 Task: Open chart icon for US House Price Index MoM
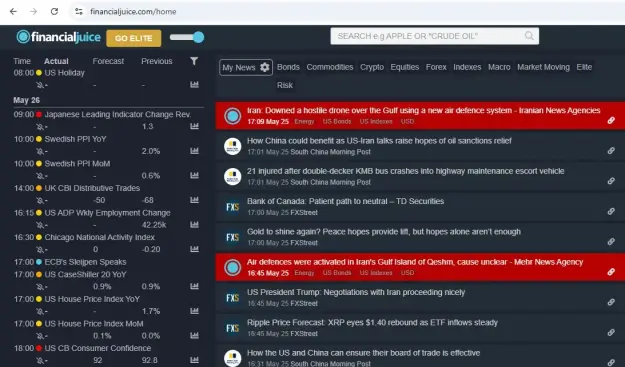194,336
